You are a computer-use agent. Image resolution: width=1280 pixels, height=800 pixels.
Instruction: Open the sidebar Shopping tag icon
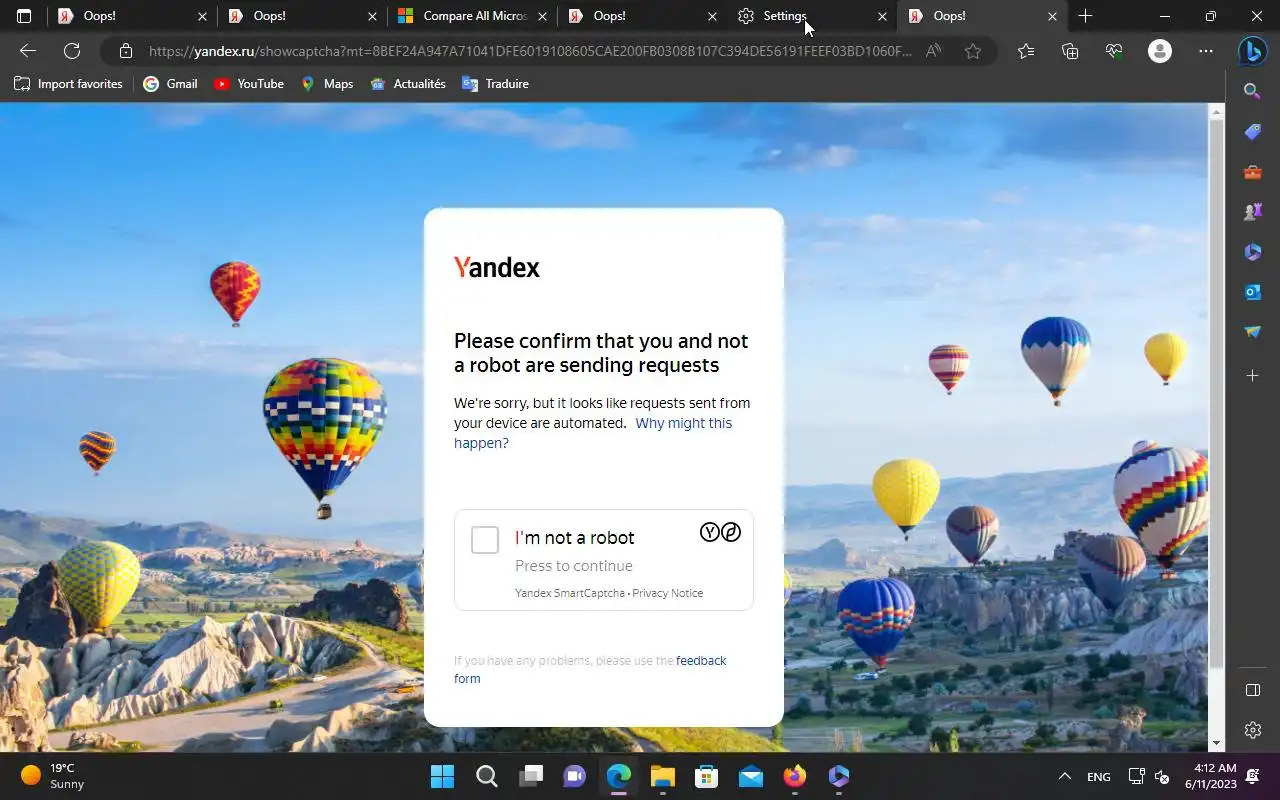(1252, 132)
